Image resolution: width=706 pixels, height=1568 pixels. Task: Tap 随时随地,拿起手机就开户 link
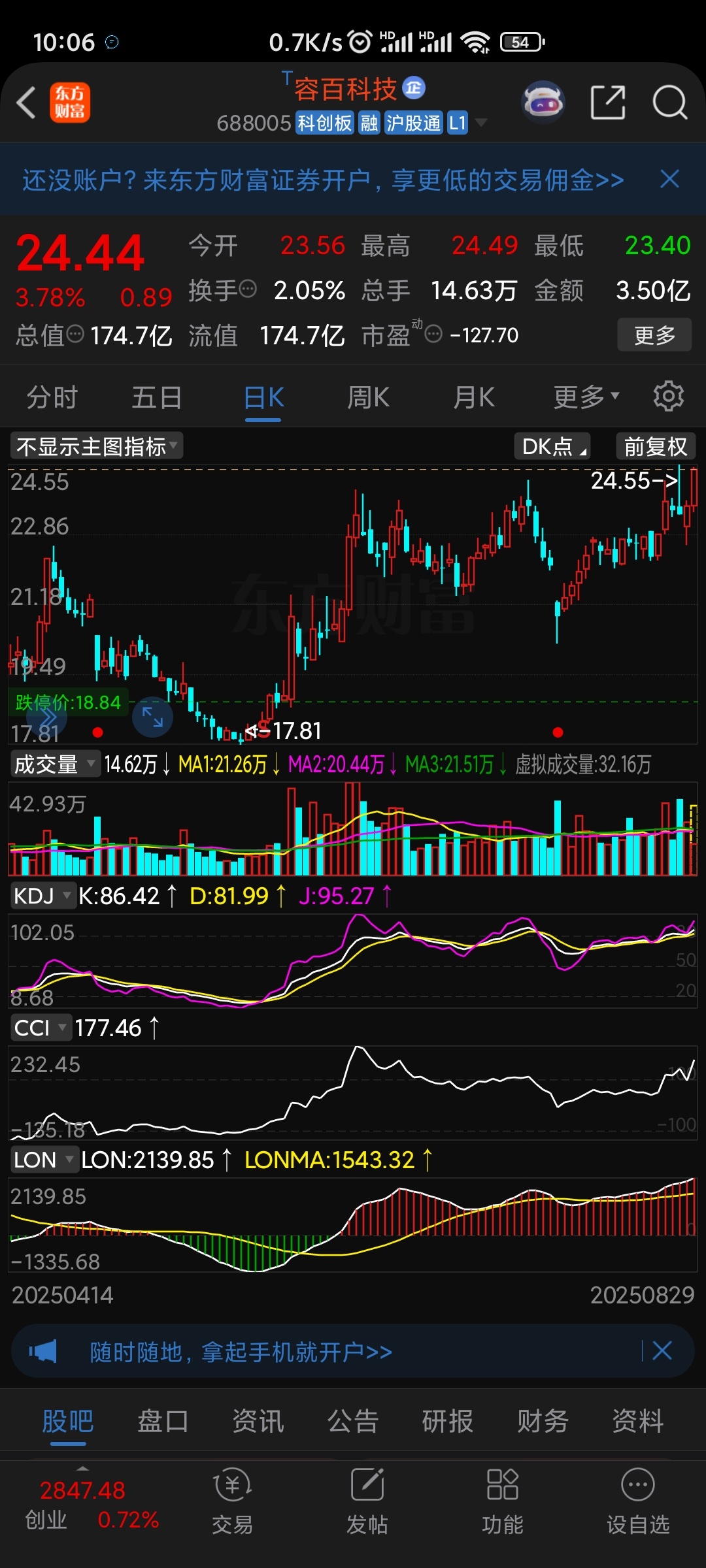point(241,1352)
